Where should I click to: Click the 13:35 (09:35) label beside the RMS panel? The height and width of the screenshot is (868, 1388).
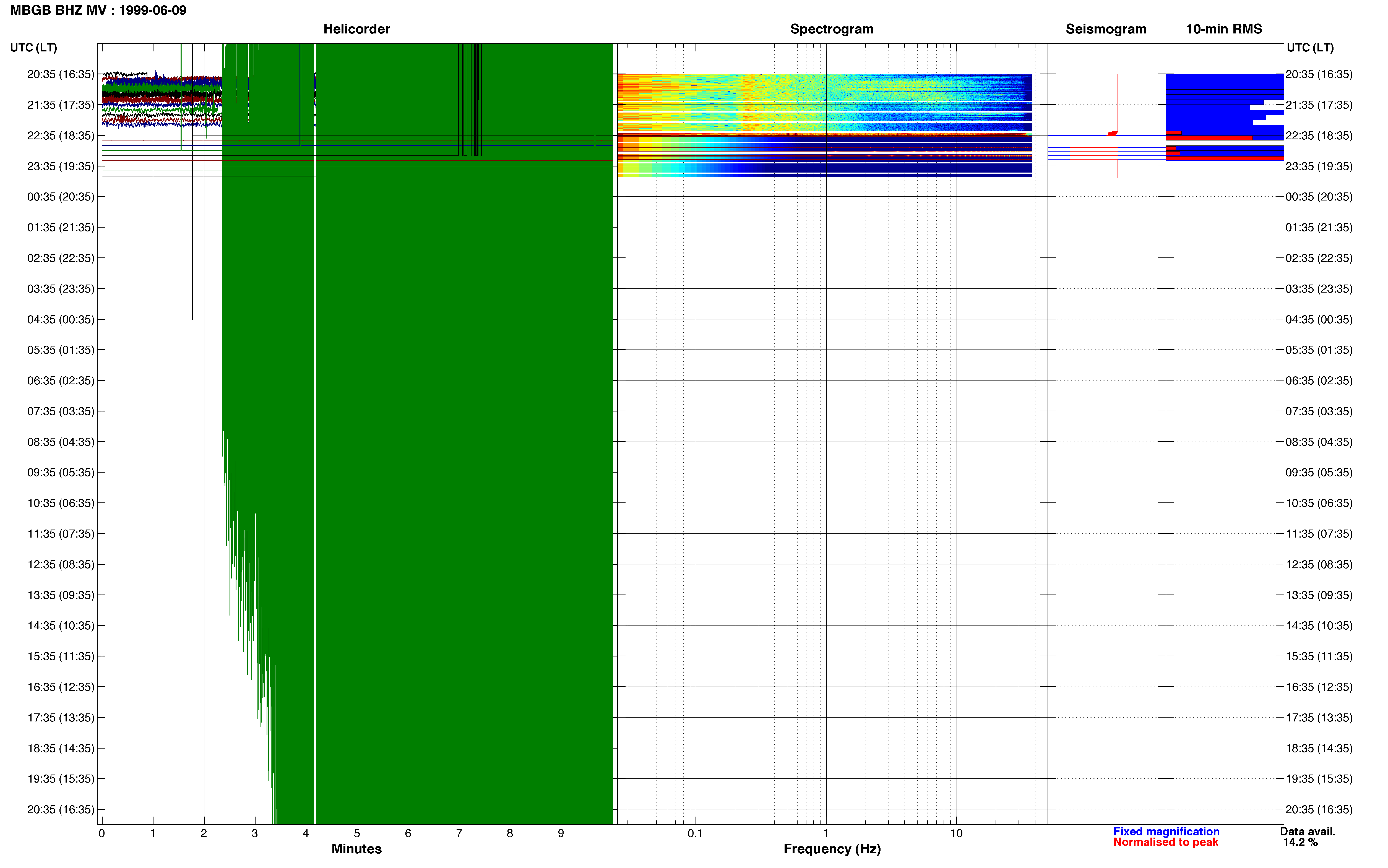click(1319, 595)
